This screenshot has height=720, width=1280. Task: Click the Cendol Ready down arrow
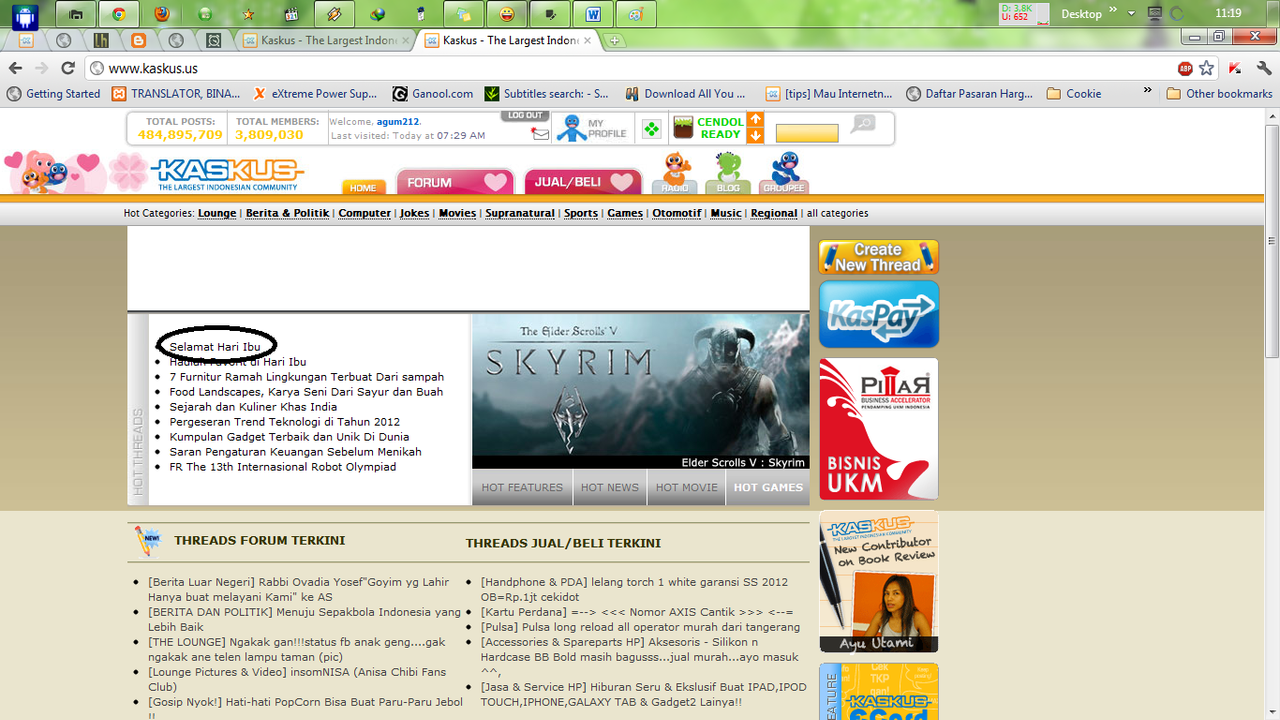click(x=756, y=136)
